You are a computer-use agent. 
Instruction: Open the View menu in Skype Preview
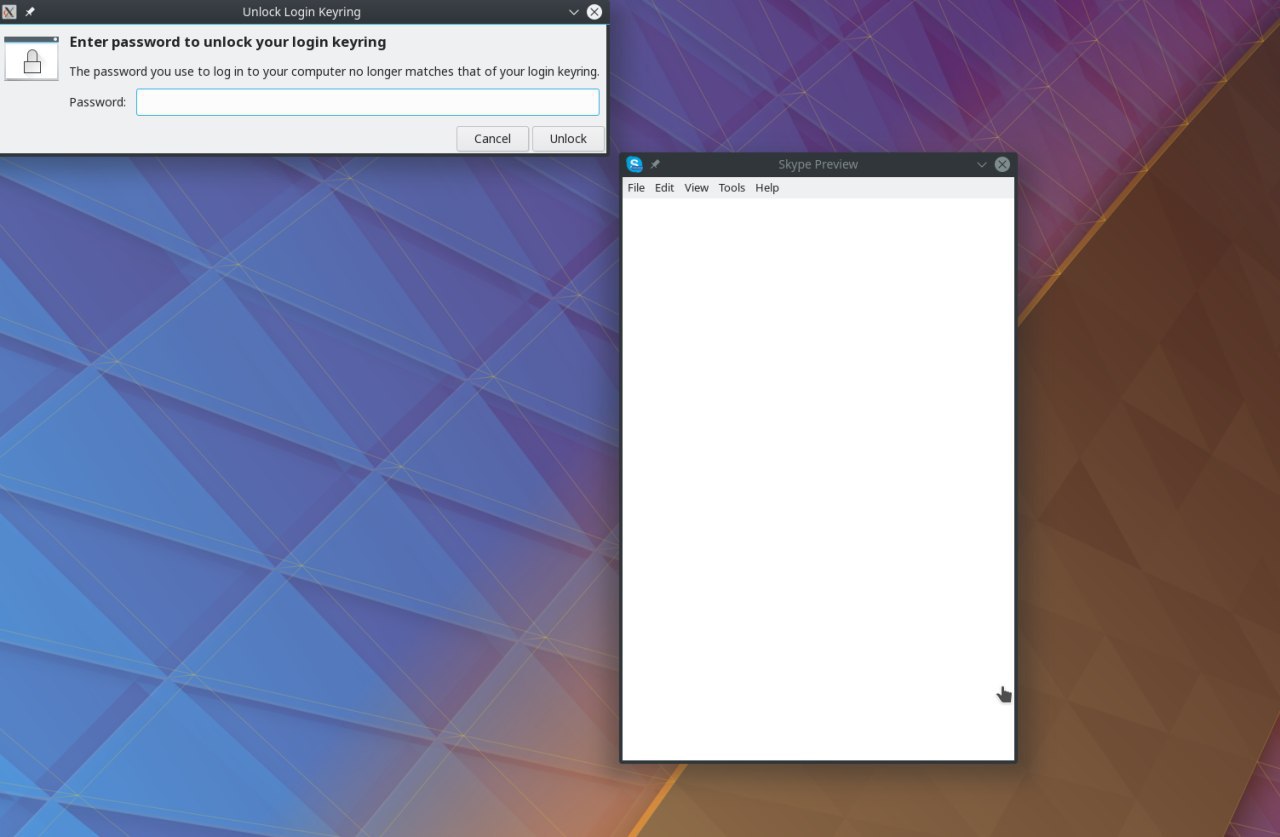click(696, 188)
